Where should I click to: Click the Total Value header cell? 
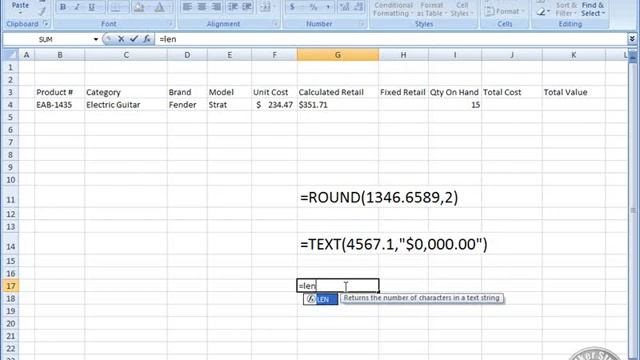pyautogui.click(x=573, y=92)
